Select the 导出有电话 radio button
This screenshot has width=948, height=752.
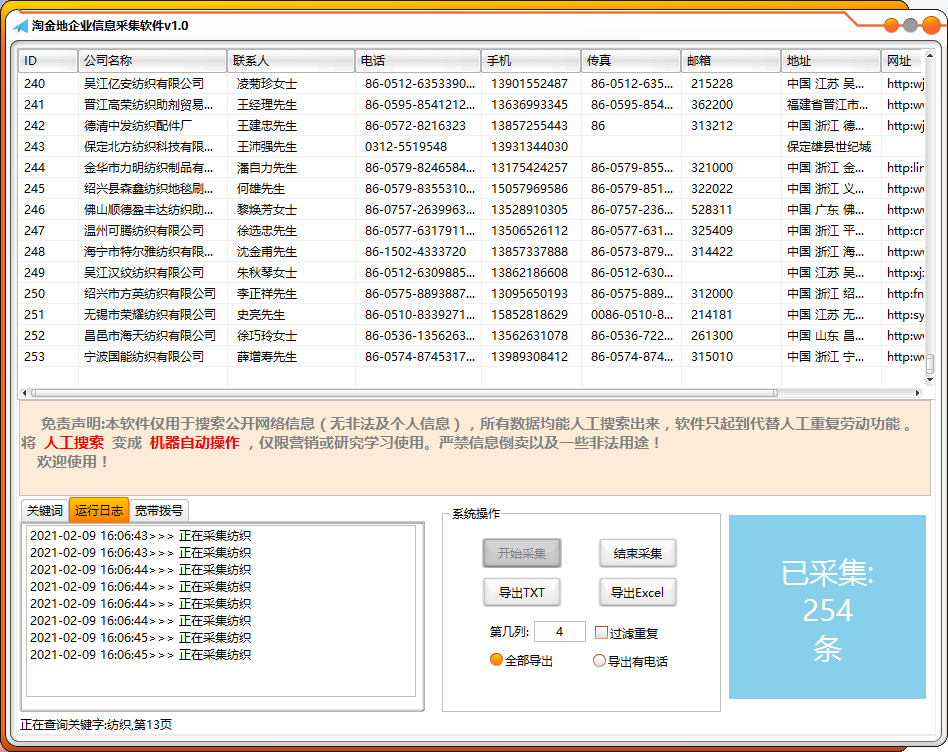point(599,660)
